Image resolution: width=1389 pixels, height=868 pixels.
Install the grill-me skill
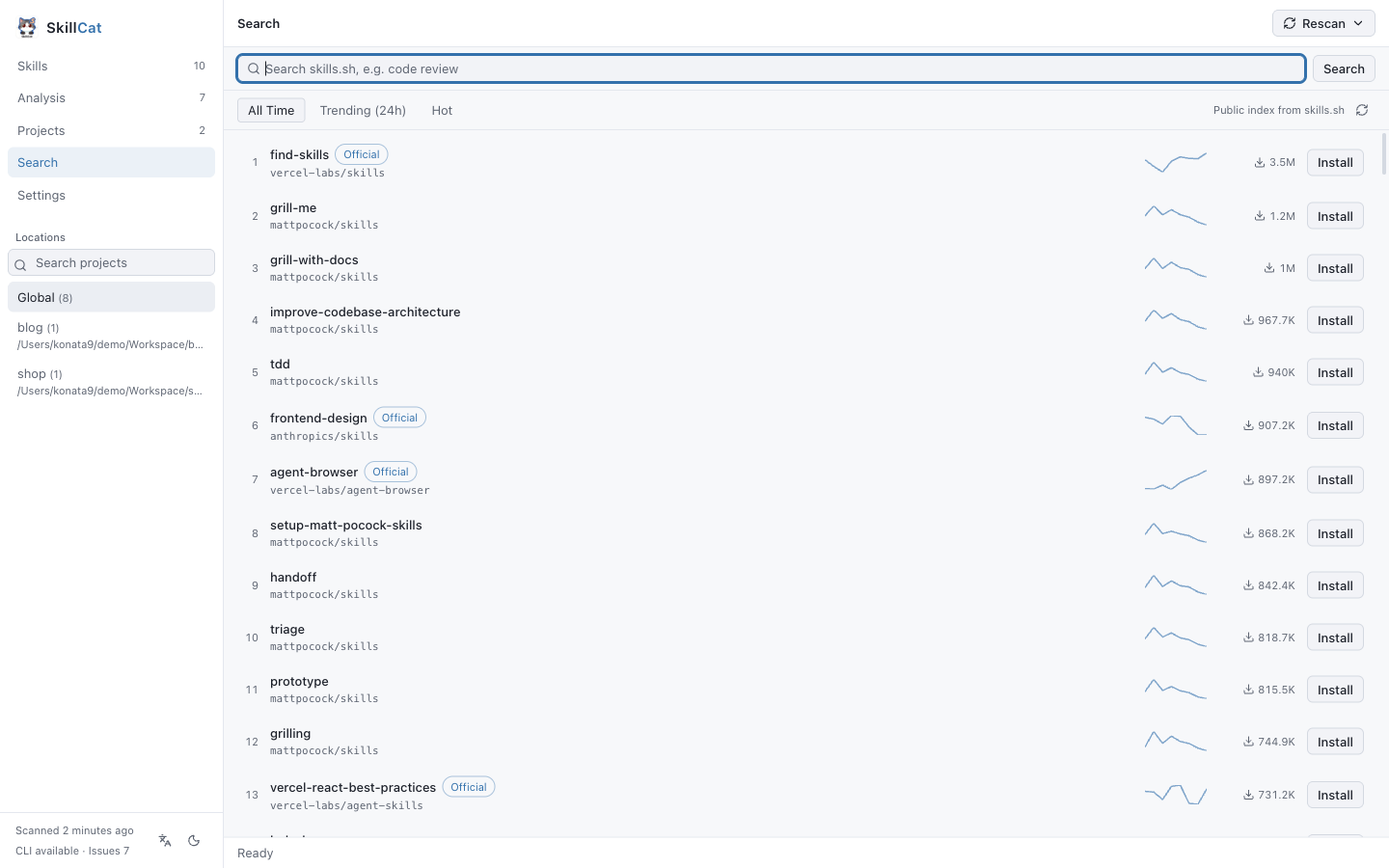tap(1335, 216)
